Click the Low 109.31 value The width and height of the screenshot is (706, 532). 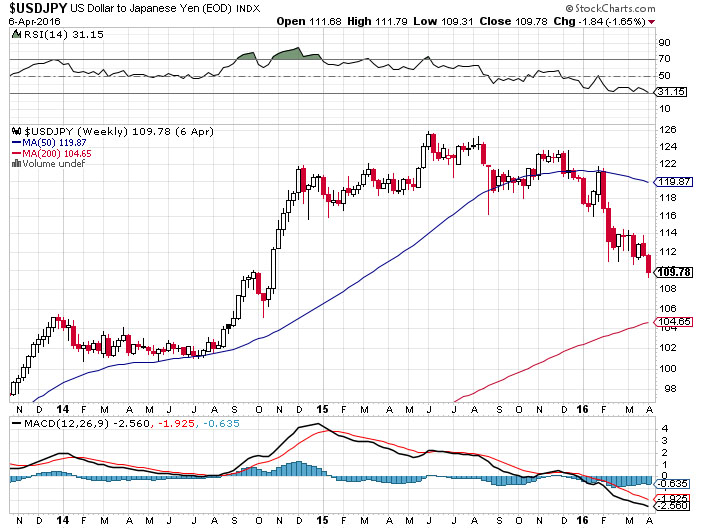coord(444,22)
